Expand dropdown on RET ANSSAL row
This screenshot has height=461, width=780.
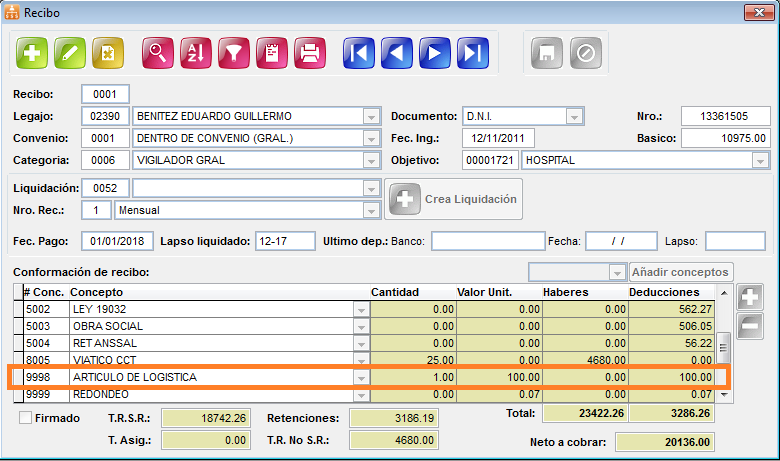point(362,343)
